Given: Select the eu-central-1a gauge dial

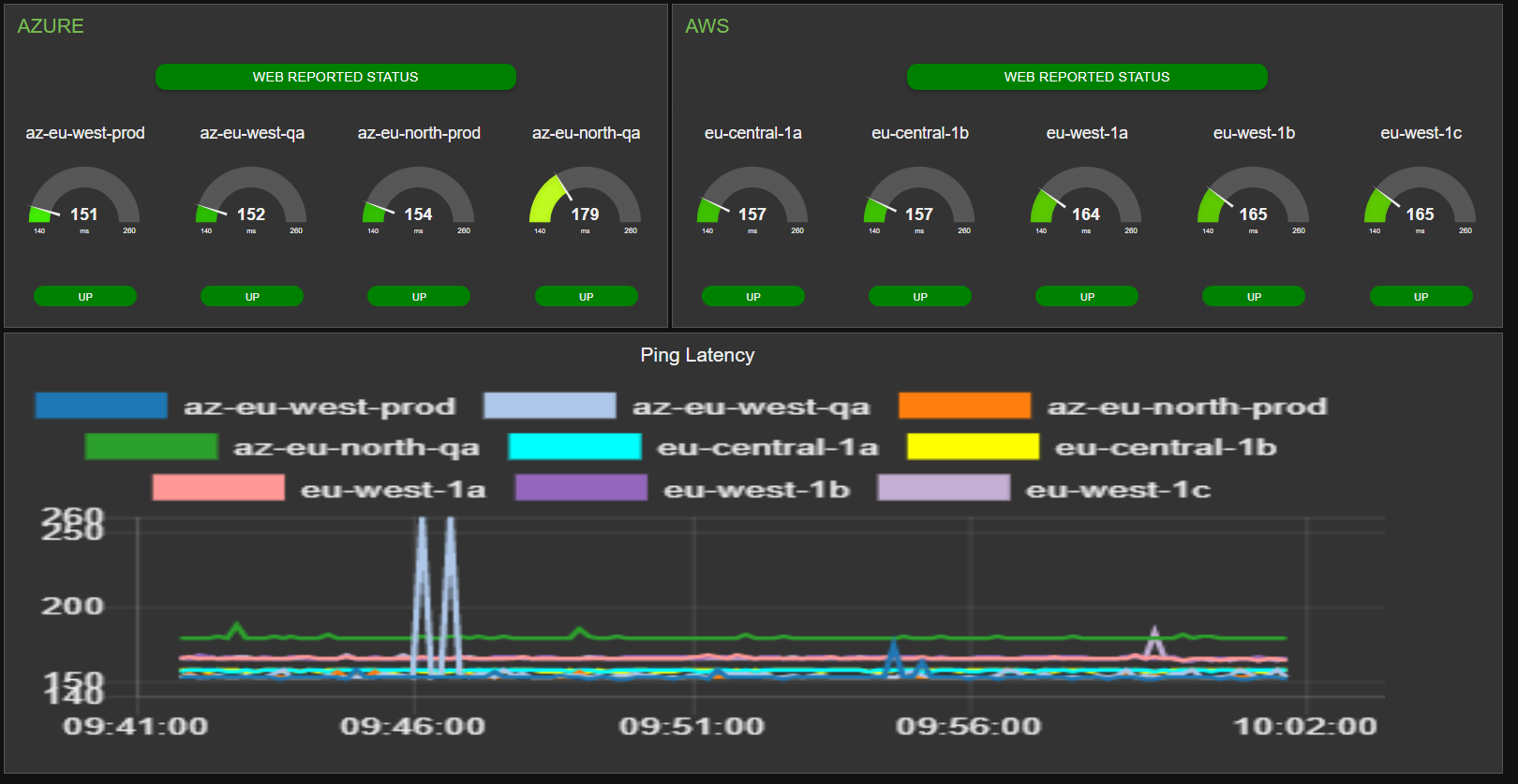Looking at the screenshot, I should coord(752,200).
